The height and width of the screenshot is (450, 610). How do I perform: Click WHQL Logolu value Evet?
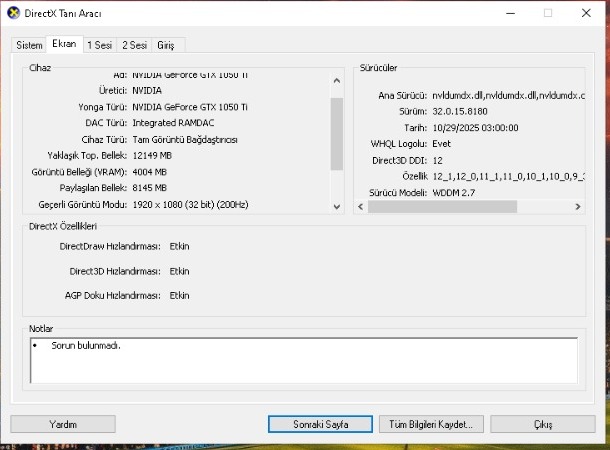coord(442,144)
